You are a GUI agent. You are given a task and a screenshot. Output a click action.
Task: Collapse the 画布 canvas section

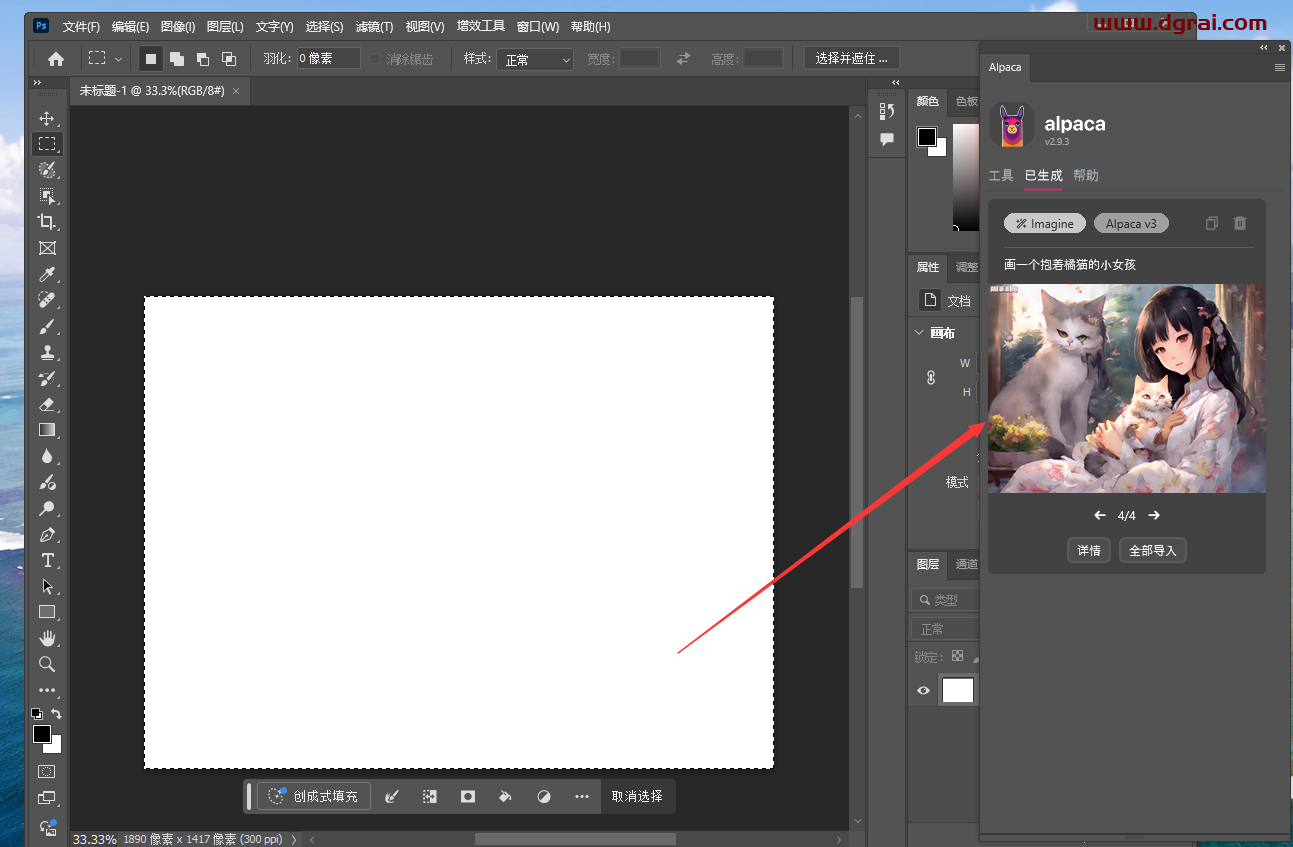pyautogui.click(x=919, y=333)
